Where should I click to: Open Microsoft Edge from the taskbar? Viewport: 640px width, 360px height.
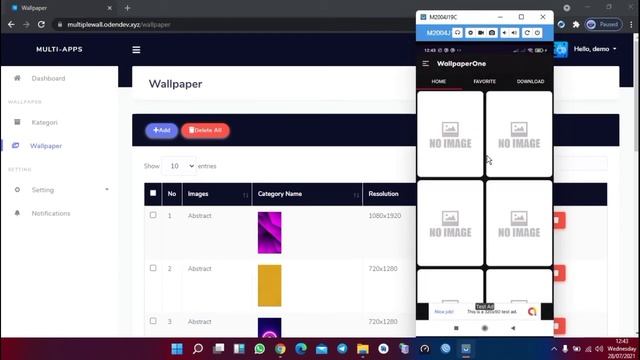[x=301, y=349]
